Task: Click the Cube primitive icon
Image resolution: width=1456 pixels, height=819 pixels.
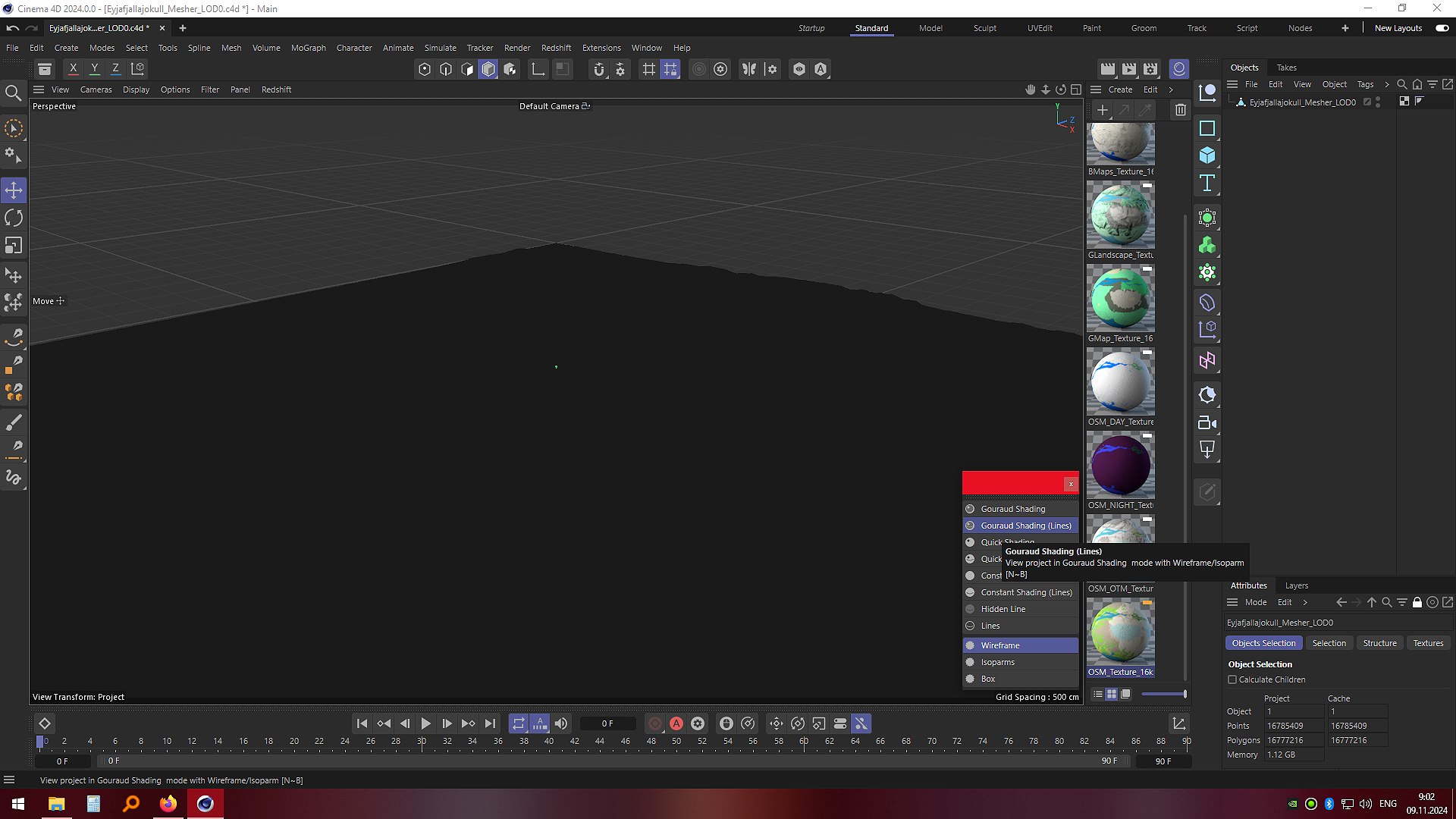Action: 1207,155
